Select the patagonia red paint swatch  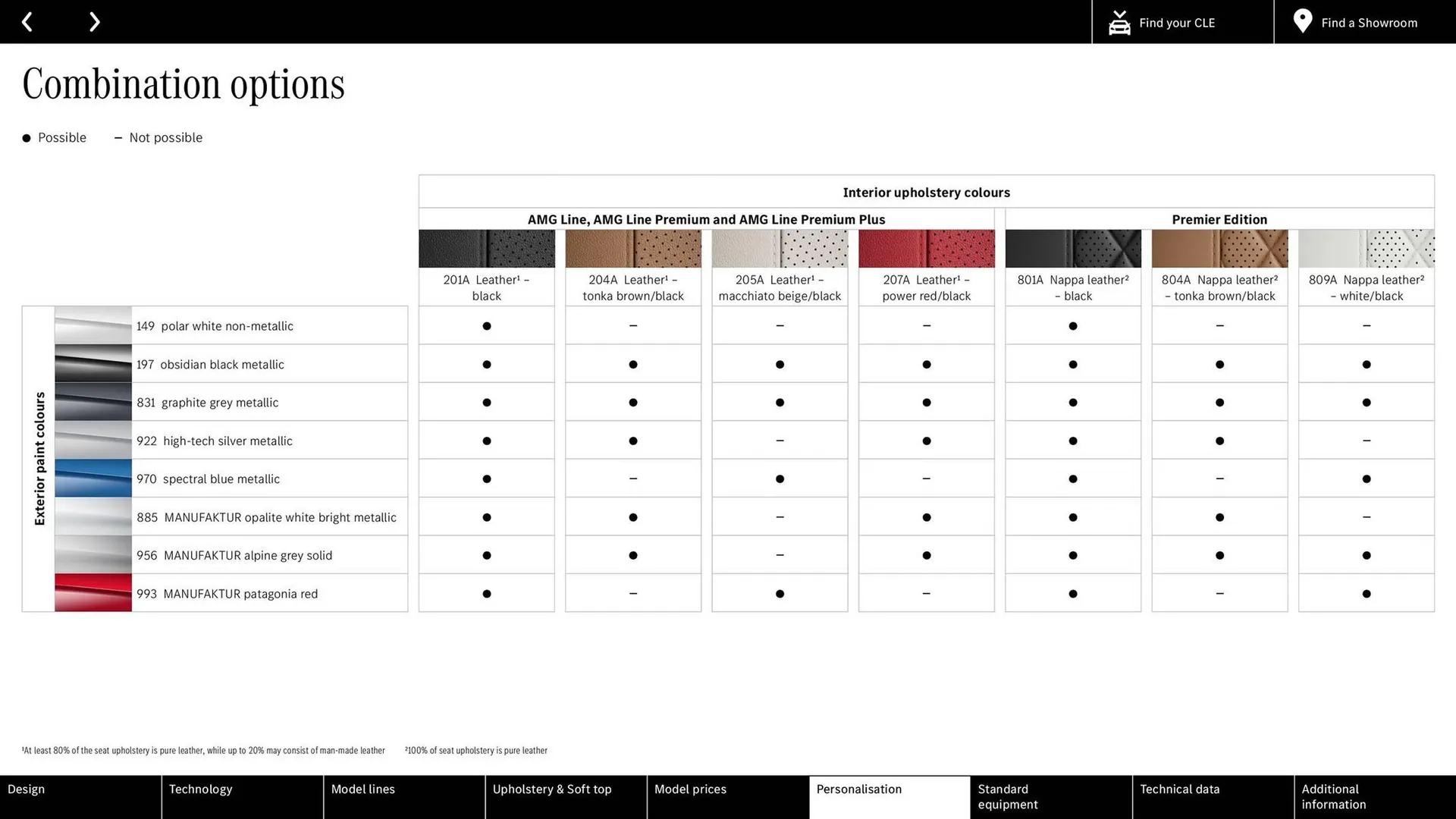[93, 593]
